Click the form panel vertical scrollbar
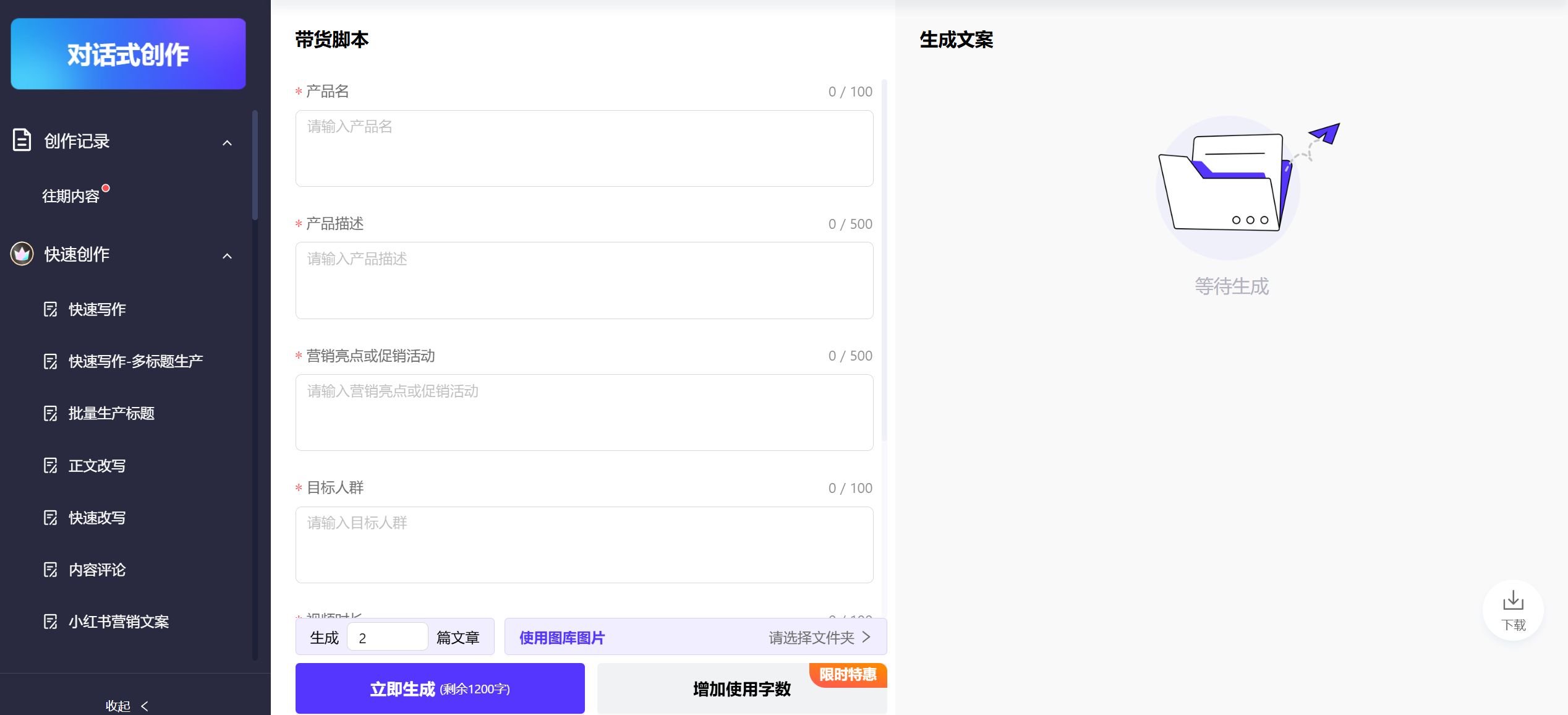Screen dimensions: 1568x715 [x=884, y=260]
